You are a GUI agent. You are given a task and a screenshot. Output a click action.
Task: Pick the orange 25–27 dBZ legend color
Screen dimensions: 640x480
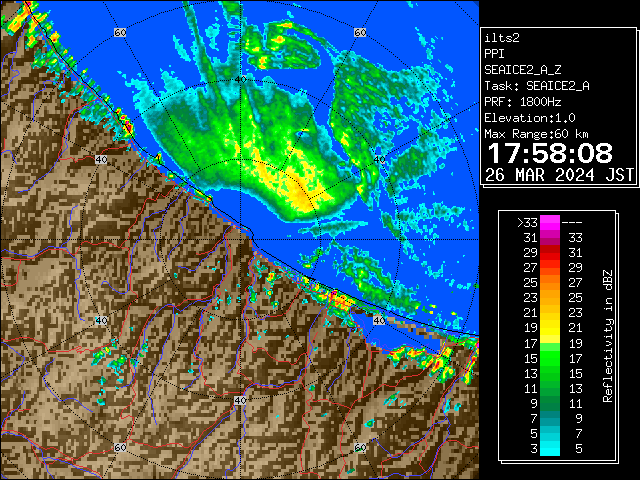[550, 283]
